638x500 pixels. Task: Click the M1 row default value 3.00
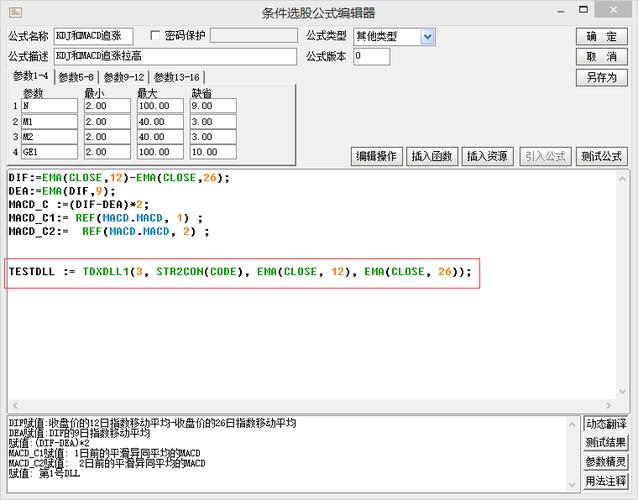point(213,122)
